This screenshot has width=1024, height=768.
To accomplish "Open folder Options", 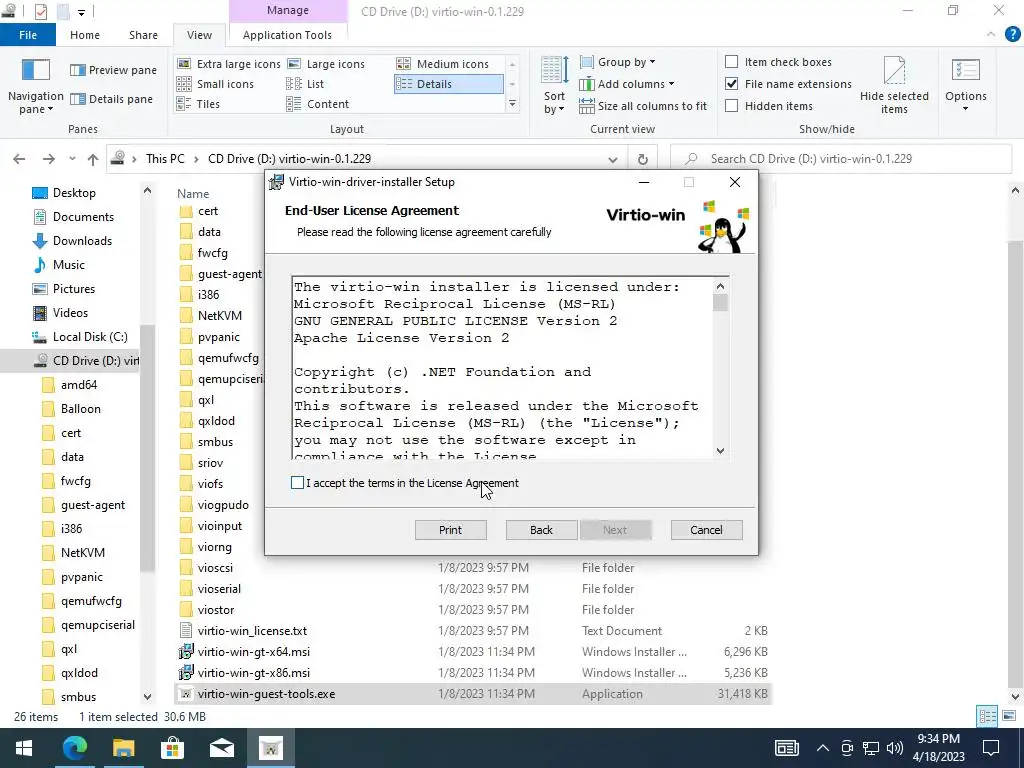I will pos(966,86).
